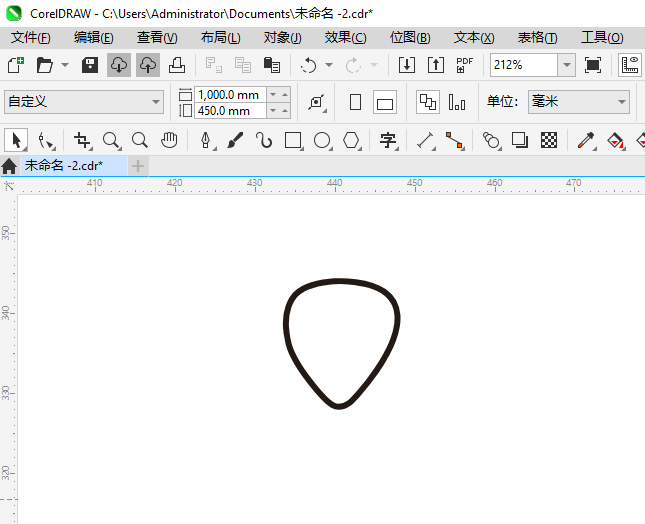This screenshot has height=524, width=645.
Task: Select the Artistic Media brush tool
Action: click(x=235, y=140)
